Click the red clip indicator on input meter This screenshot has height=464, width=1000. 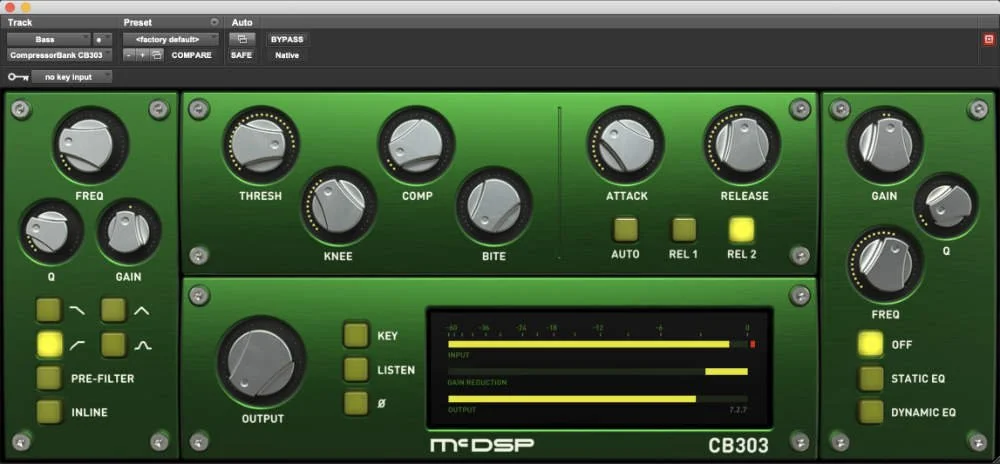point(753,344)
